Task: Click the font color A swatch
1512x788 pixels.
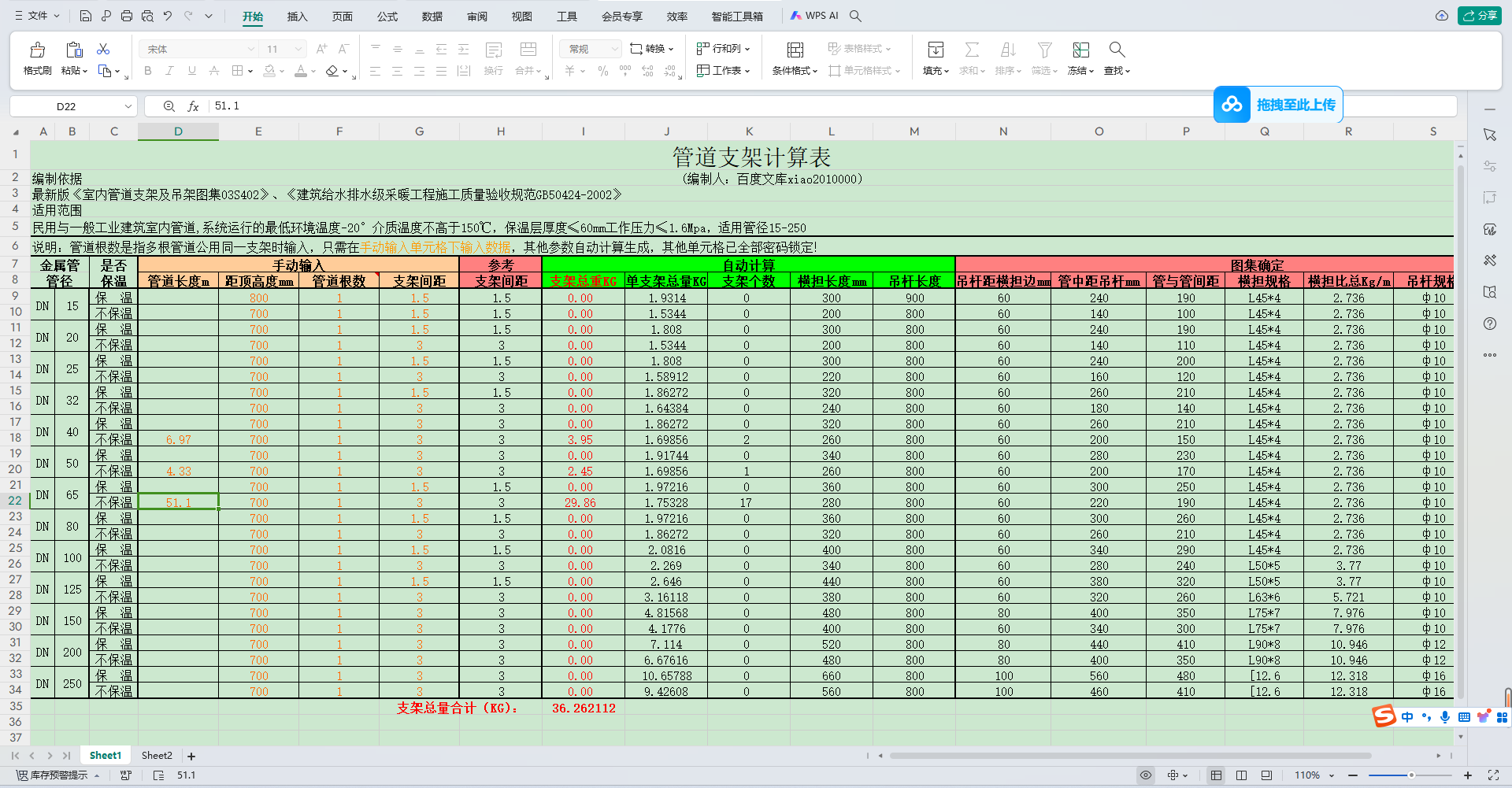Action: coord(300,71)
